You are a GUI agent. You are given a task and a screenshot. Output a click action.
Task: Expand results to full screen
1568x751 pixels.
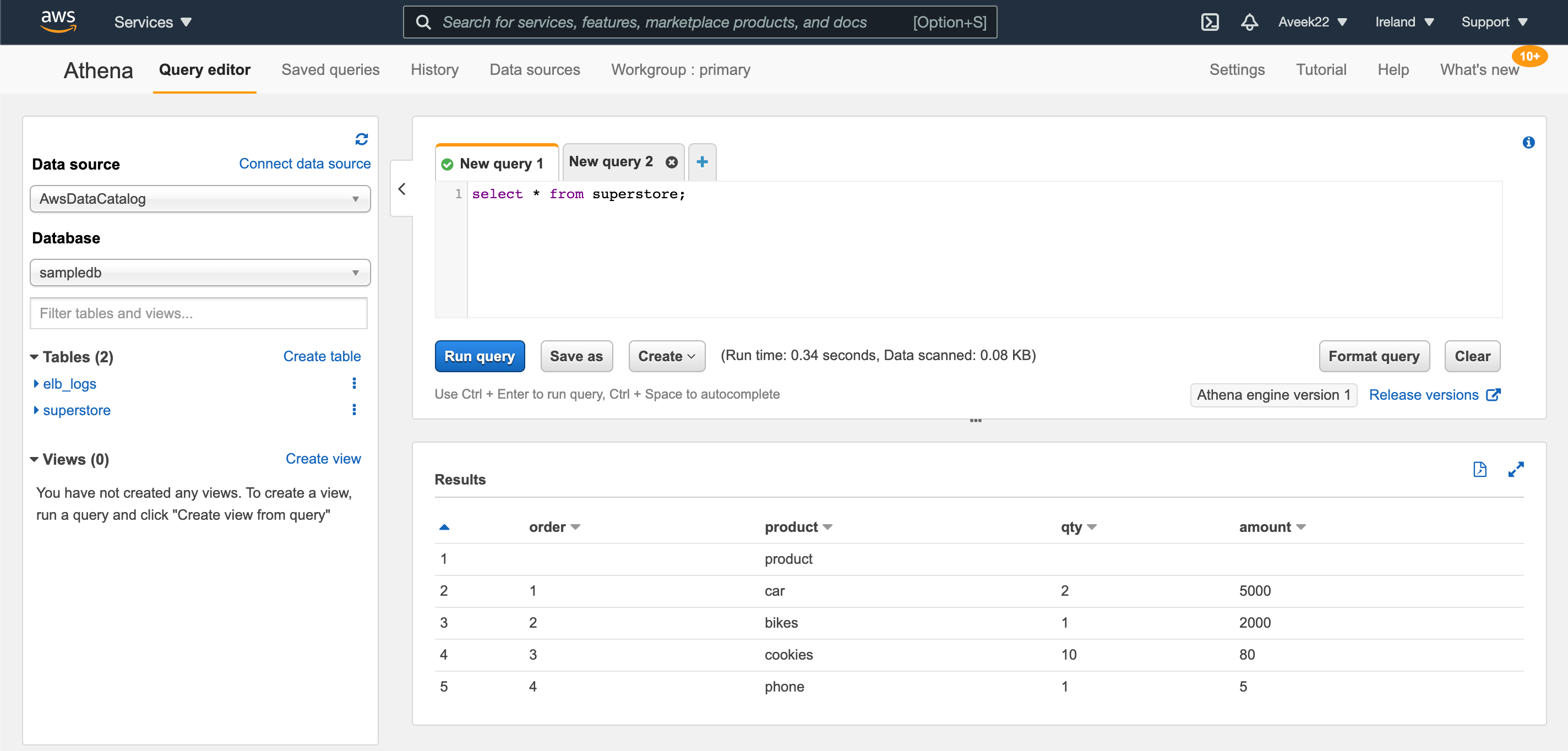[x=1516, y=469]
